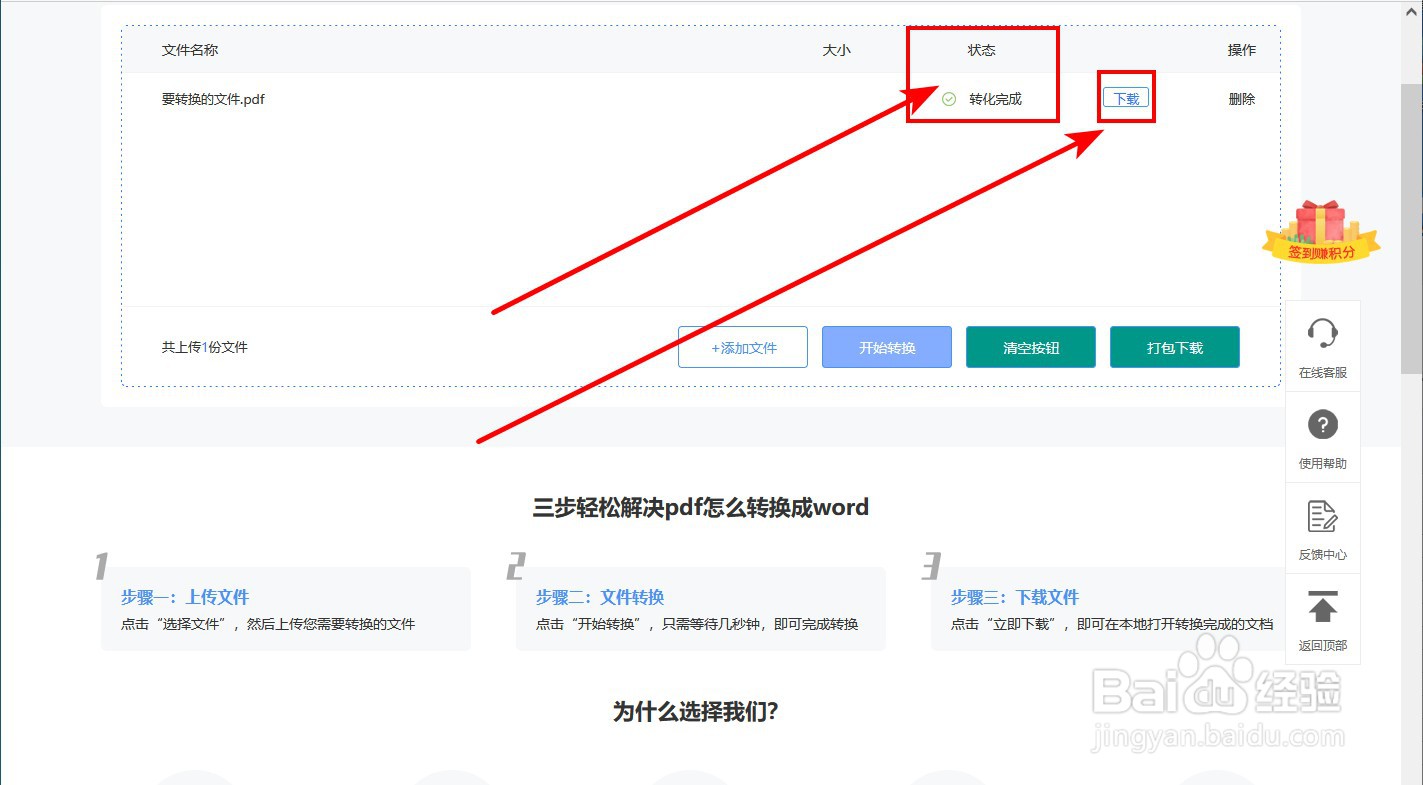Screen dimensions: 1423x785
Task: Click the 步骤二：文件转换 heading
Action: point(601,597)
